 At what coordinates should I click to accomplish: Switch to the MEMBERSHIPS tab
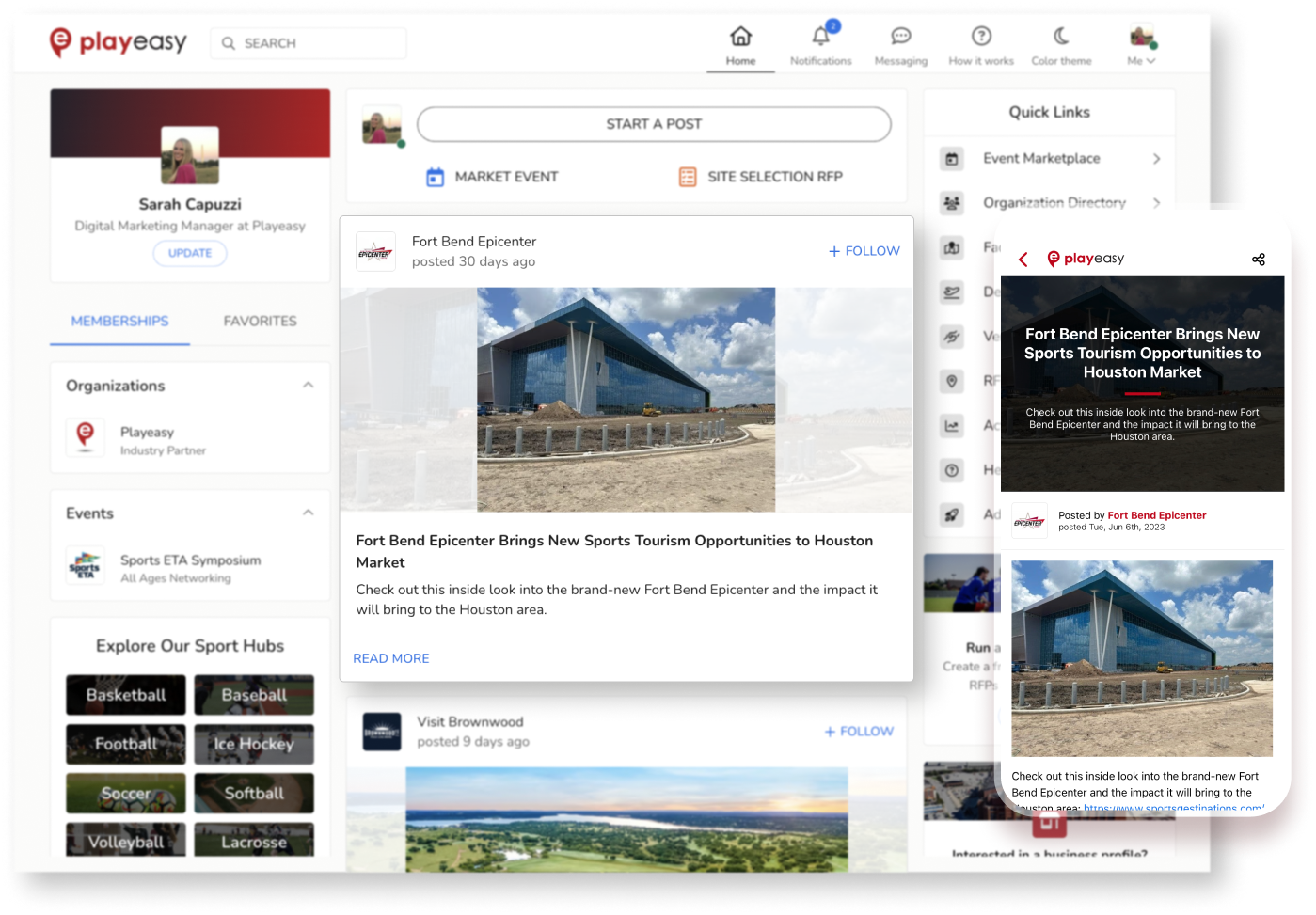click(119, 322)
